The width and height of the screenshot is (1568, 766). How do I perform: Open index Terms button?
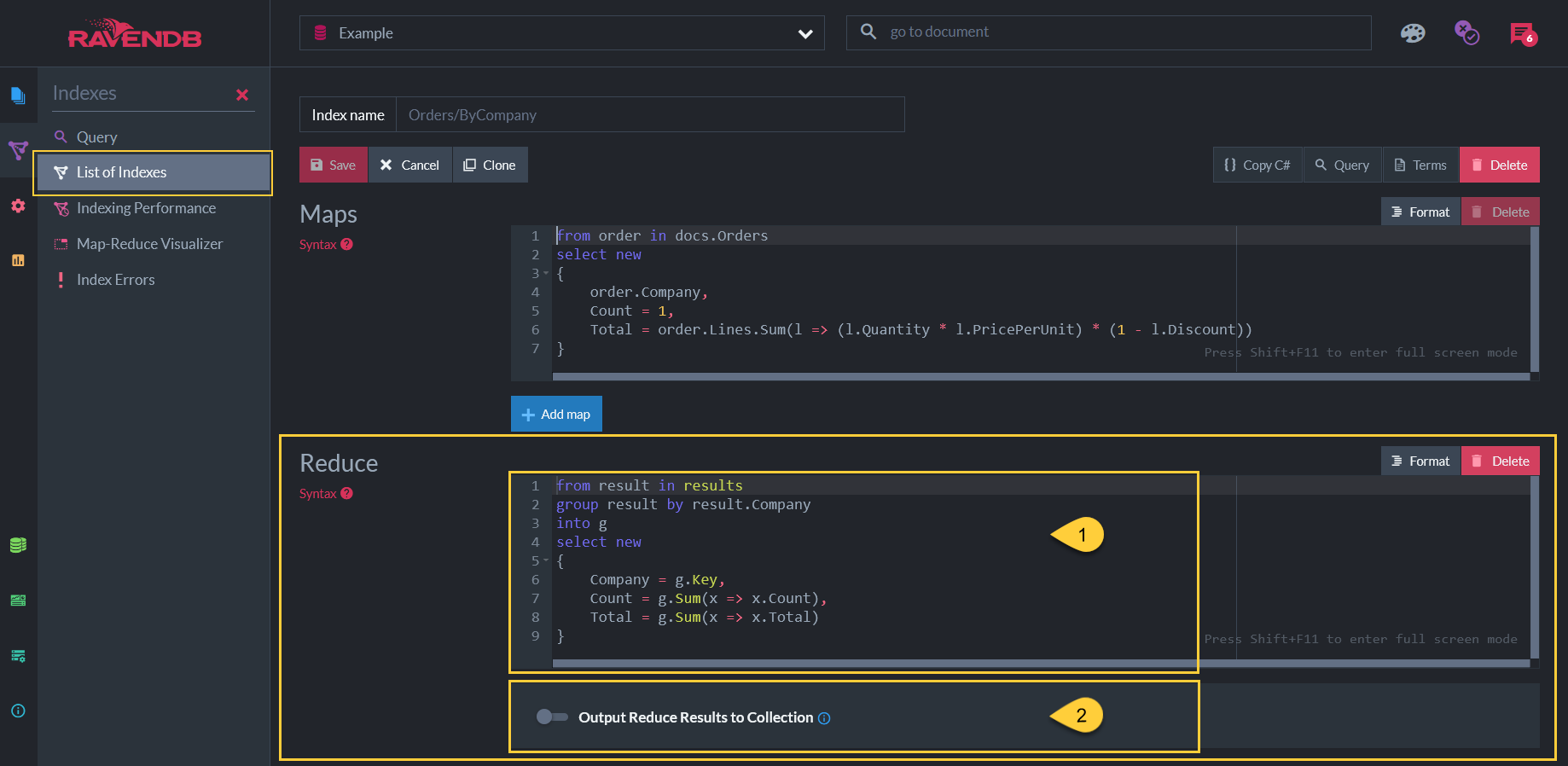(1421, 165)
